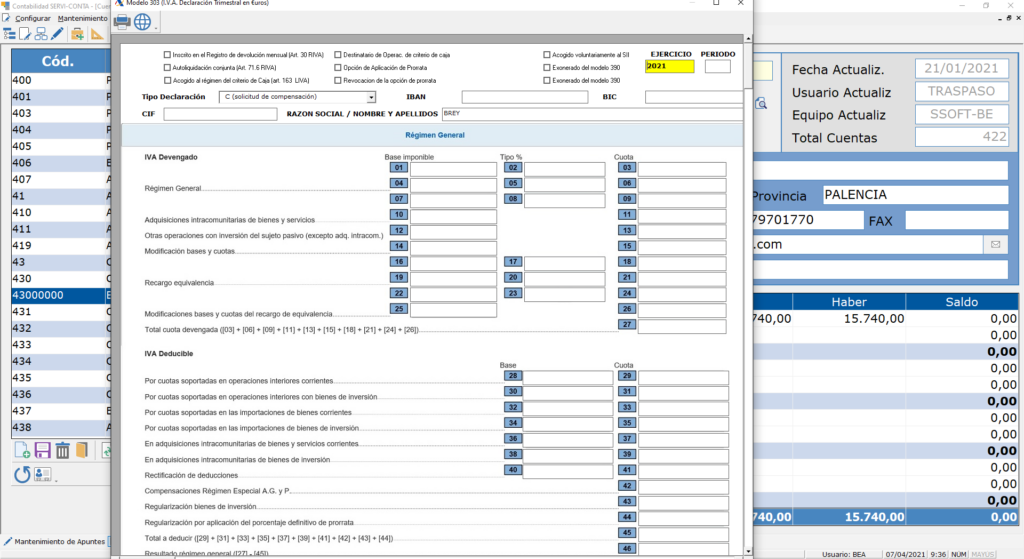
Task: Click the globe icon in Modelo 303 toolbar
Action: (142, 21)
